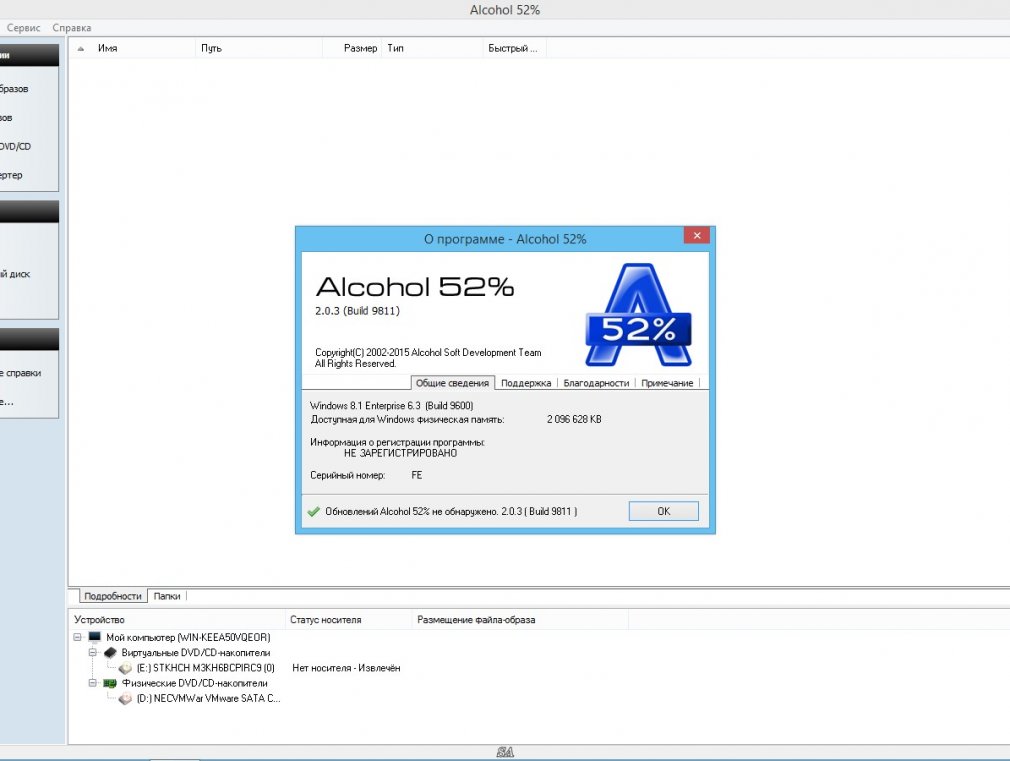Click the Размер column header
The width and height of the screenshot is (1010, 761).
[360, 48]
